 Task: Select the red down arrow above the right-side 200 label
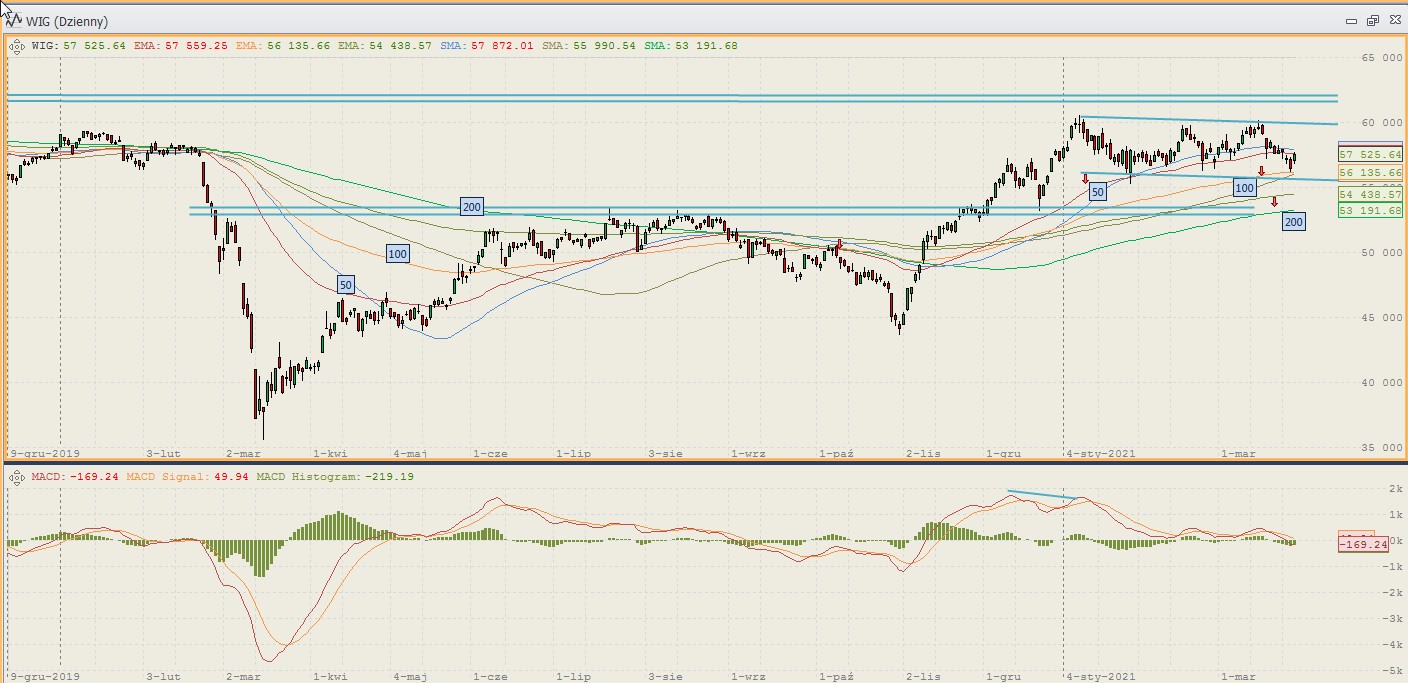point(1274,202)
